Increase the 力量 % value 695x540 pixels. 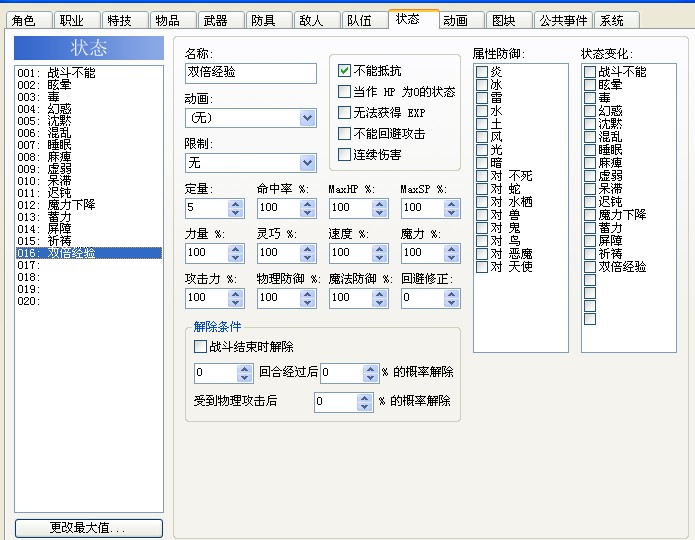point(236,249)
